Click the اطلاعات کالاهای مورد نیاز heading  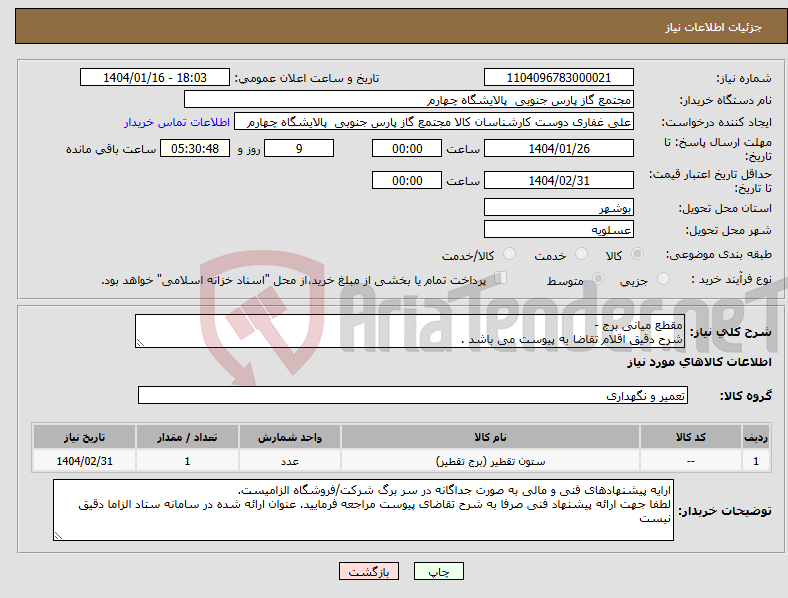coord(699,362)
